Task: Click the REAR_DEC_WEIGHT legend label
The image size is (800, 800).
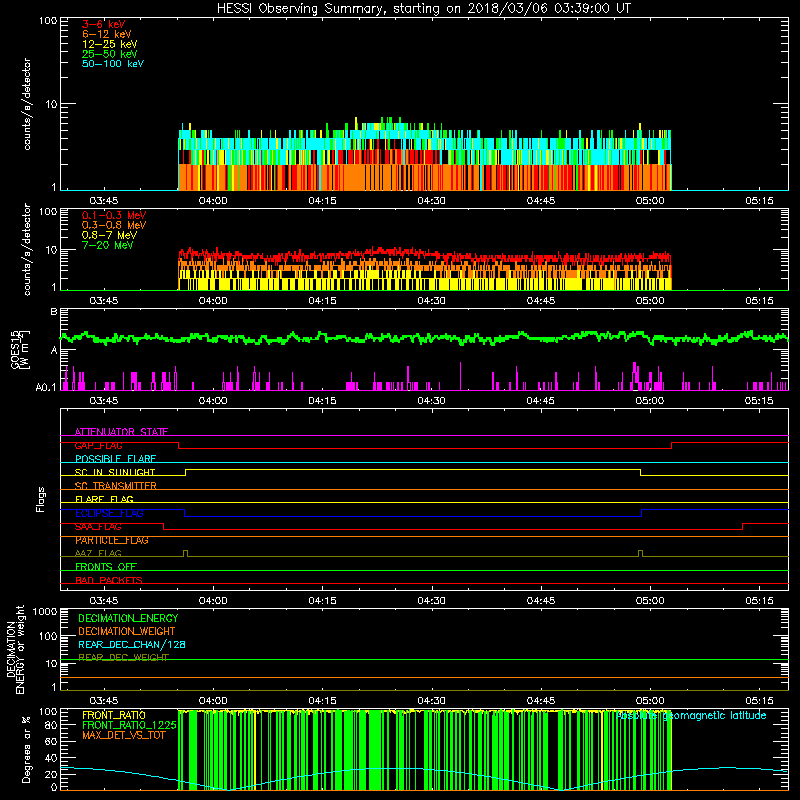Action: tap(123, 657)
